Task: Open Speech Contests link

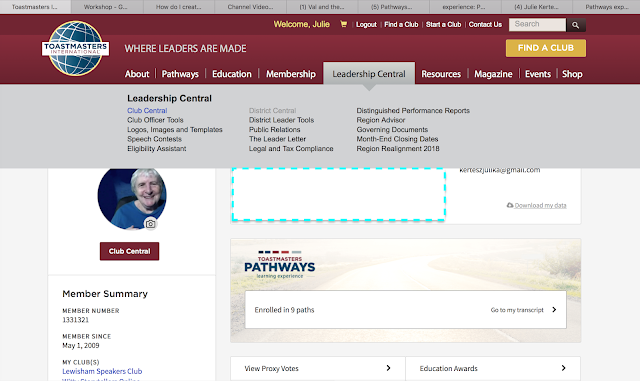Action: click(x=154, y=139)
